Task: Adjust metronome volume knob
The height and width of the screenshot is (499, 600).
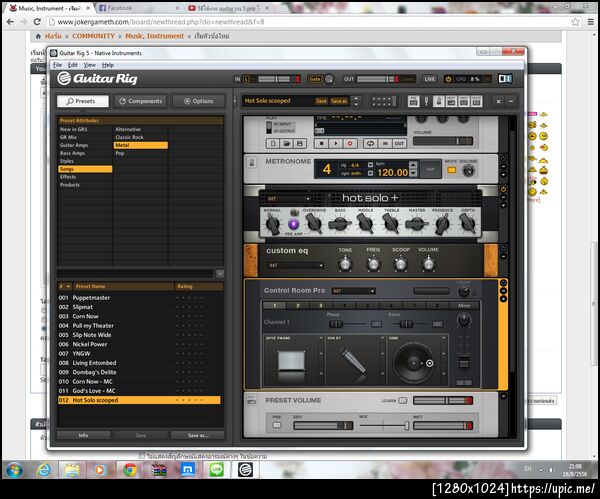Action: tap(468, 171)
